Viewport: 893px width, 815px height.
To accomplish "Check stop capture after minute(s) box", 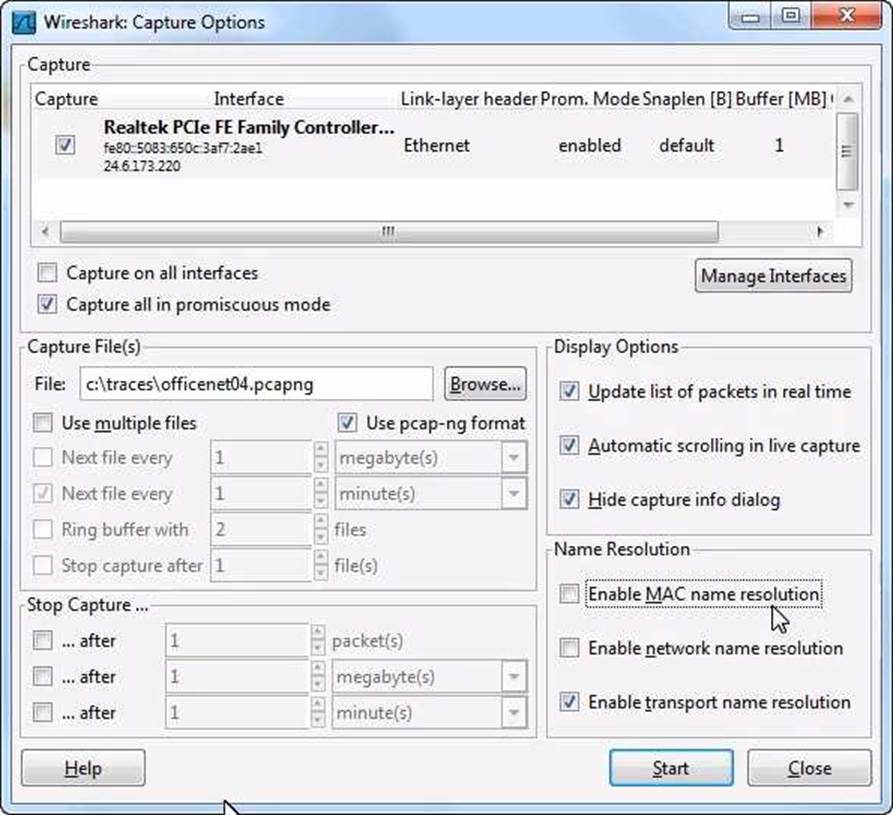I will (x=43, y=712).
